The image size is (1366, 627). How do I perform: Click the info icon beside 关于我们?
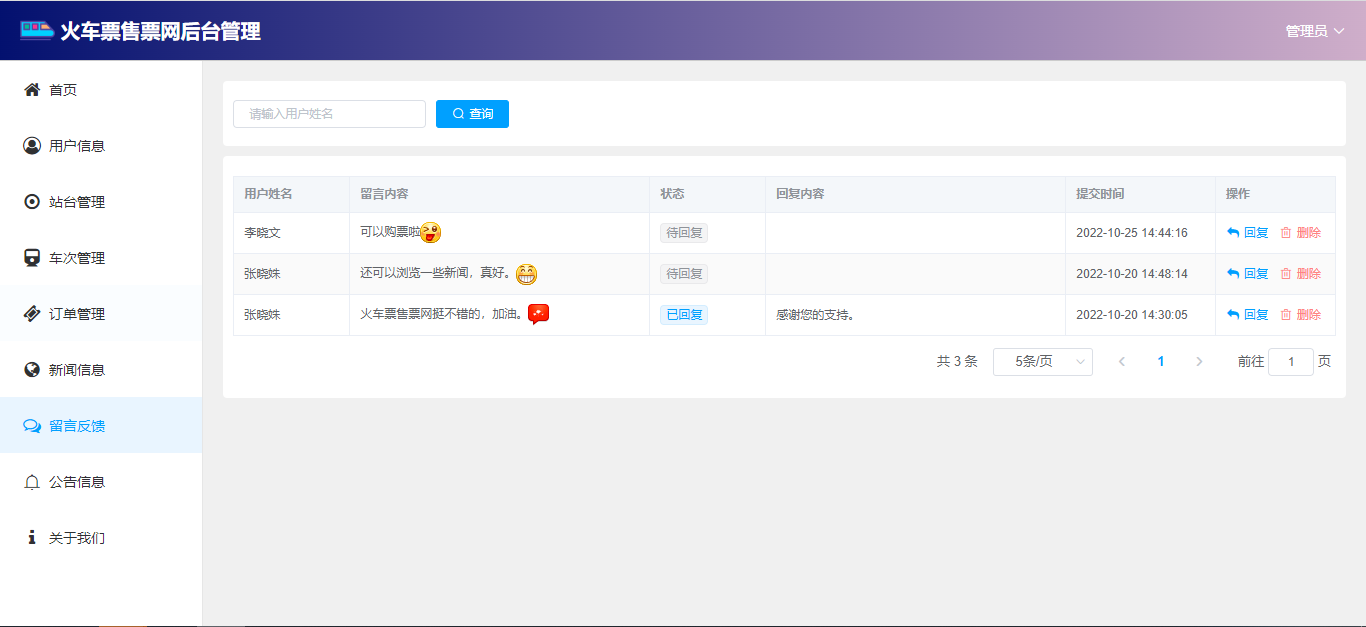tap(32, 538)
